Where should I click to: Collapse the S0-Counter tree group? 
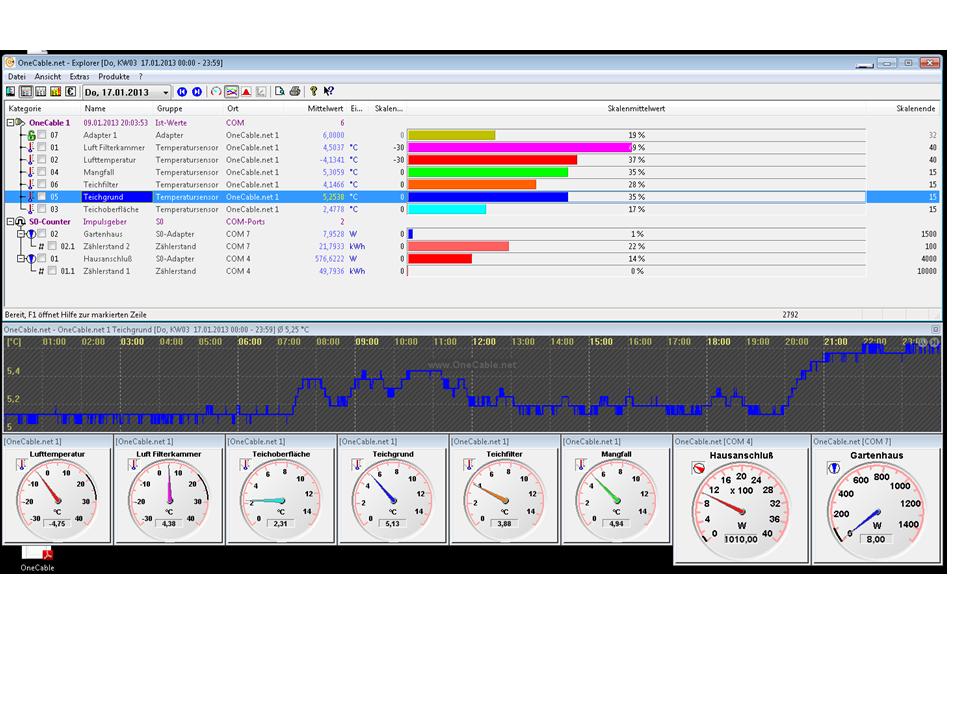coord(10,222)
